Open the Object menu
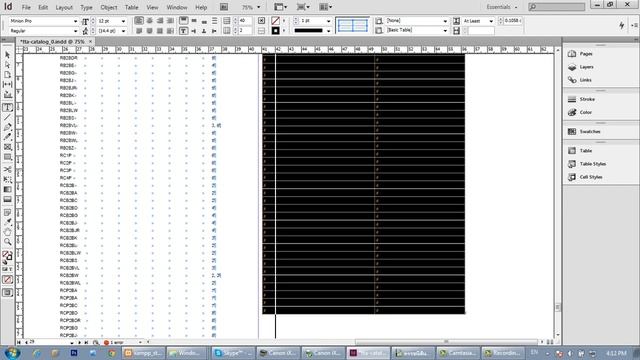Image resolution: width=640 pixels, height=360 pixels. (x=109, y=7)
